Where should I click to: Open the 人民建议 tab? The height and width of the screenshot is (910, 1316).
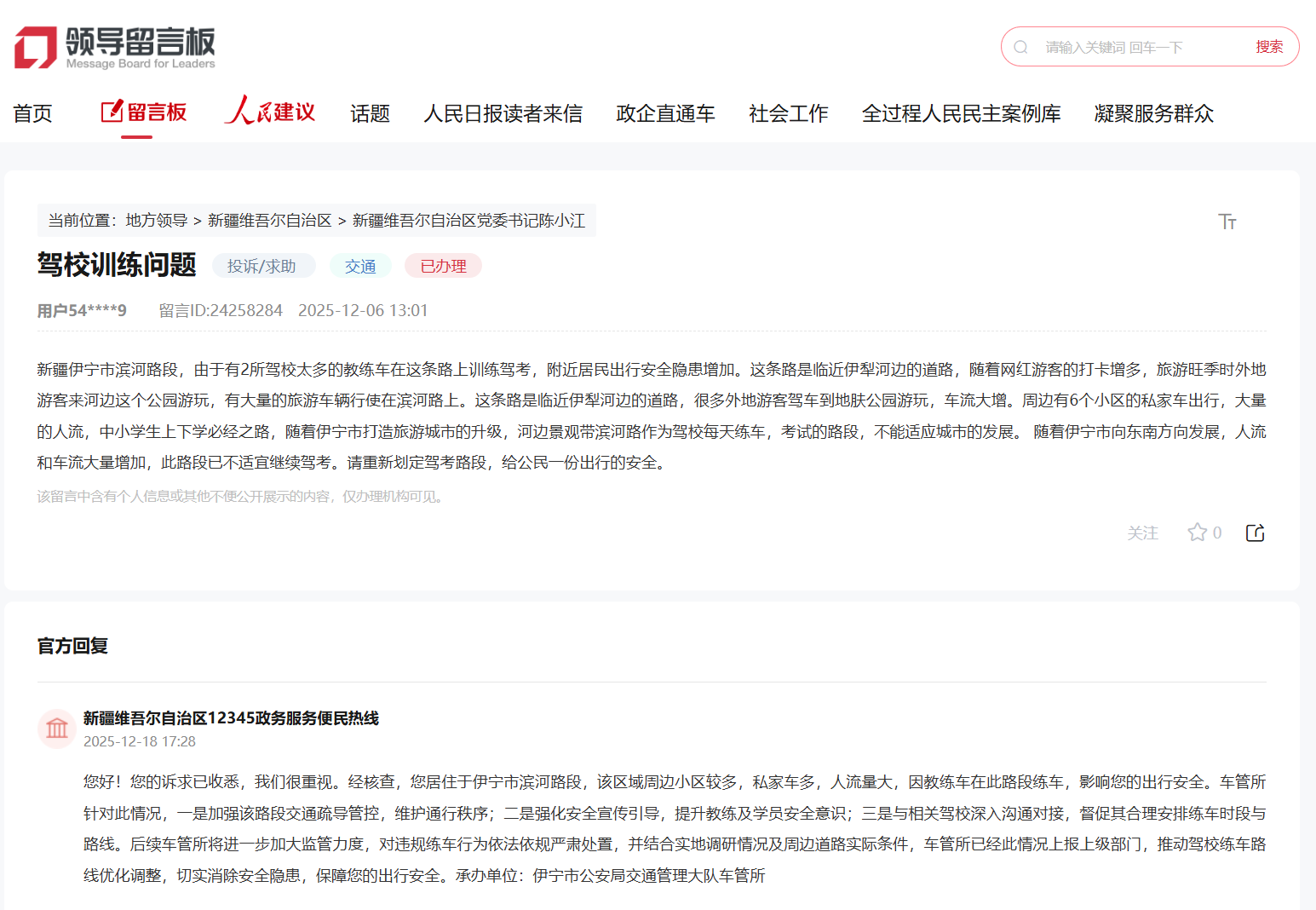point(270,112)
